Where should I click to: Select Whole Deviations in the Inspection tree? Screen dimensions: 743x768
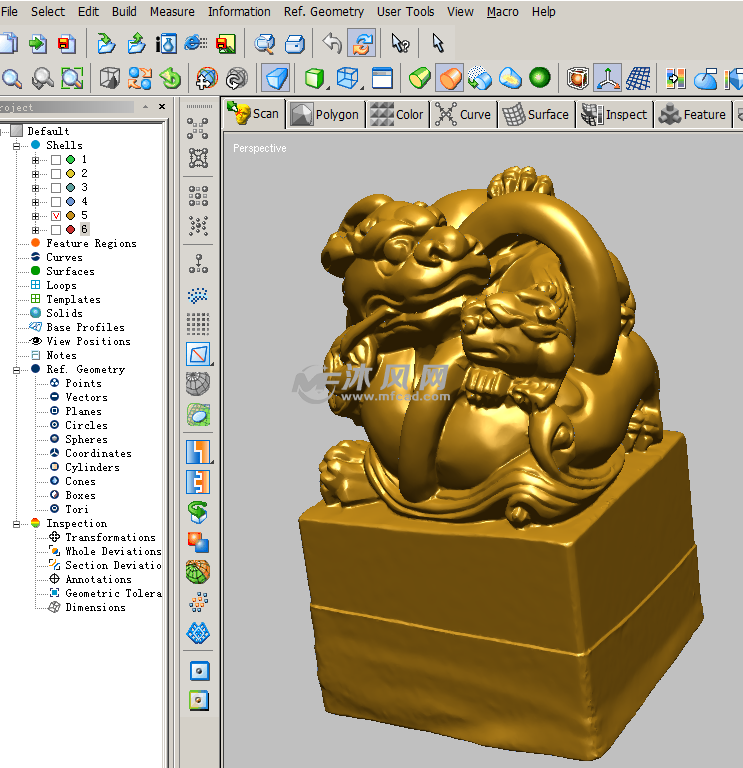(112, 551)
